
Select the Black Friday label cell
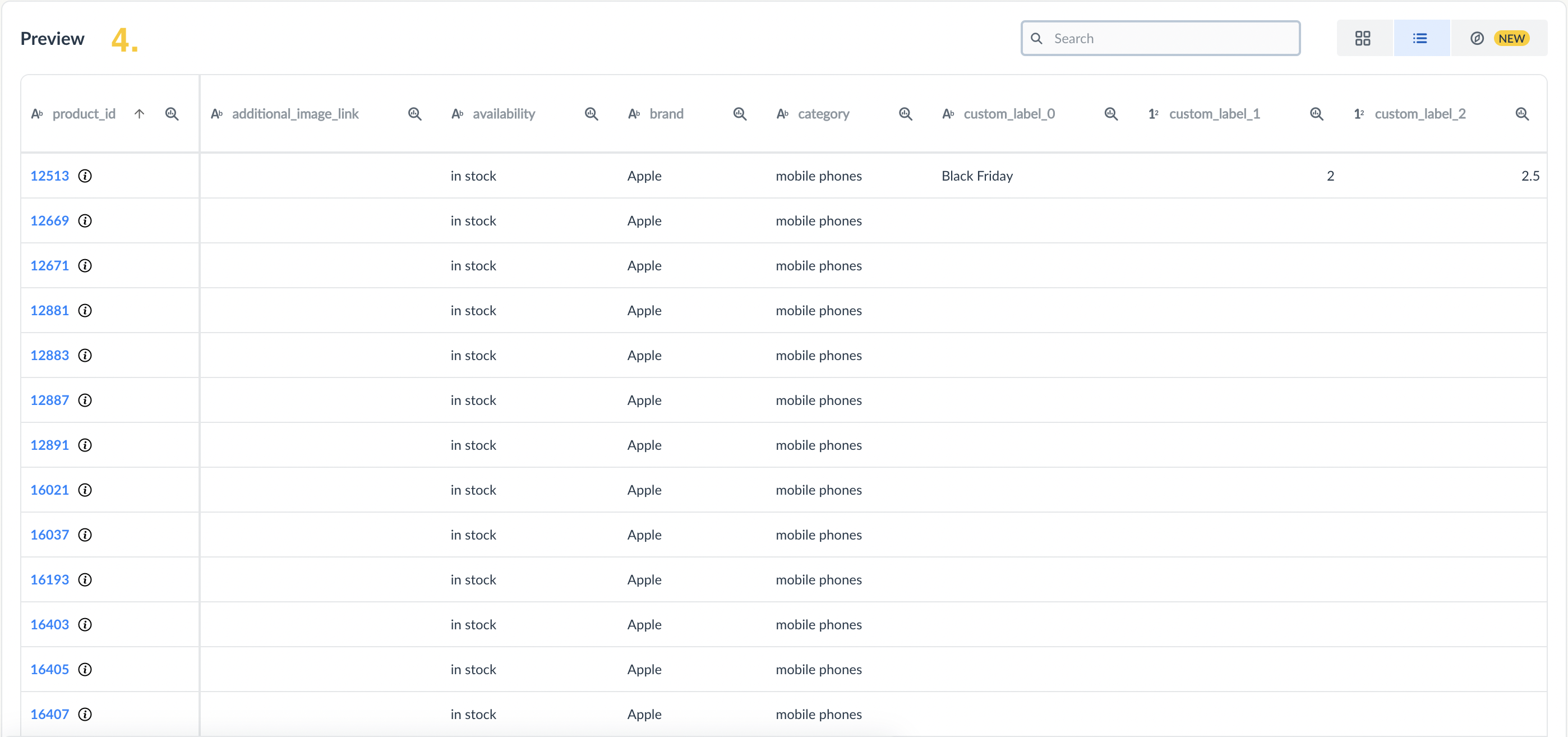pyautogui.click(x=977, y=176)
